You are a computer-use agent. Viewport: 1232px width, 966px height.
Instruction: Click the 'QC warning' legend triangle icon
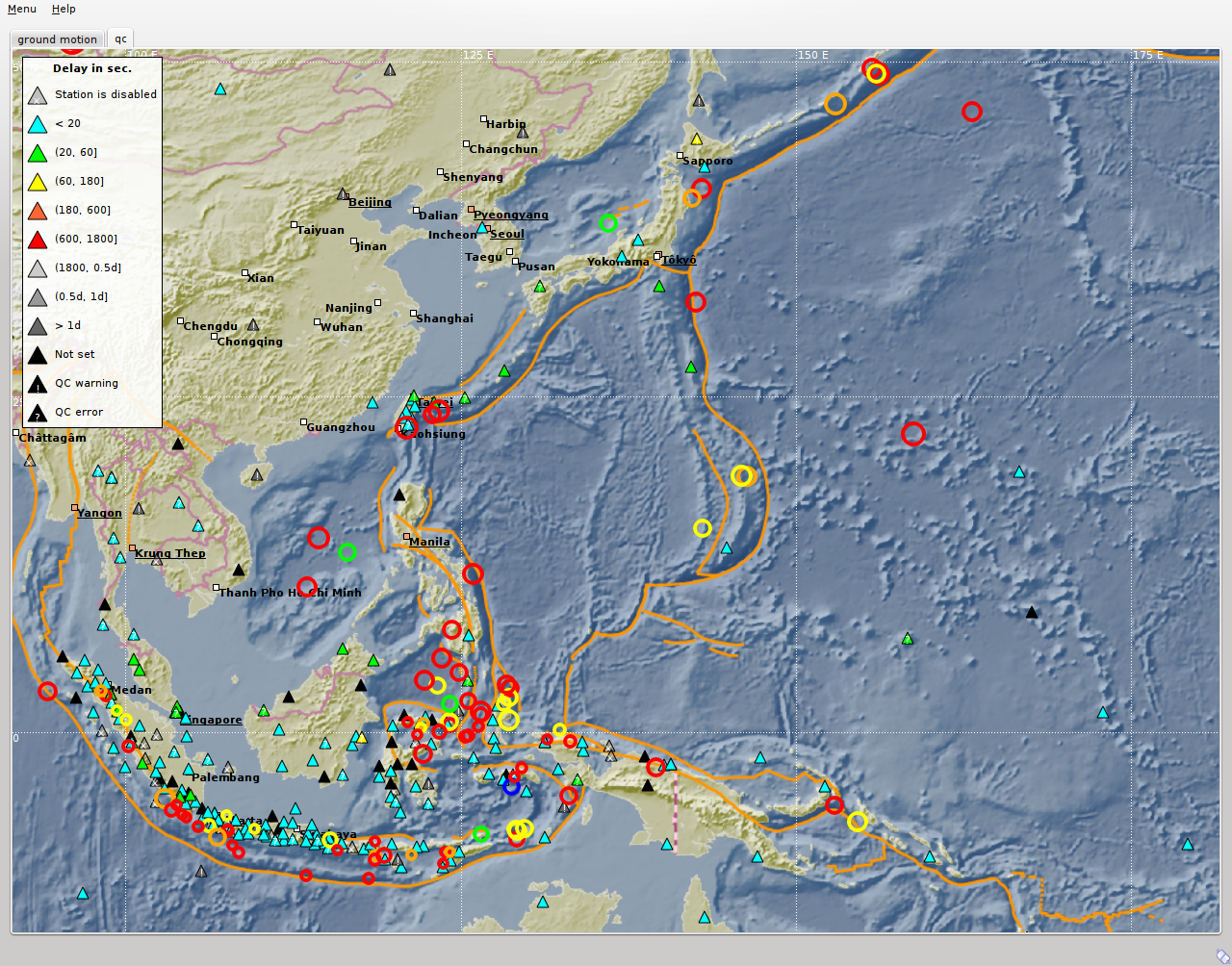tap(38, 384)
